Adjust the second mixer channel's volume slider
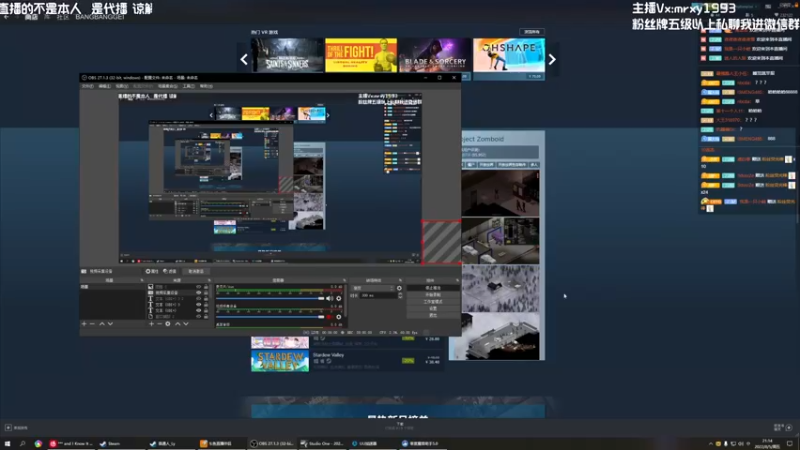 pyautogui.click(x=270, y=317)
